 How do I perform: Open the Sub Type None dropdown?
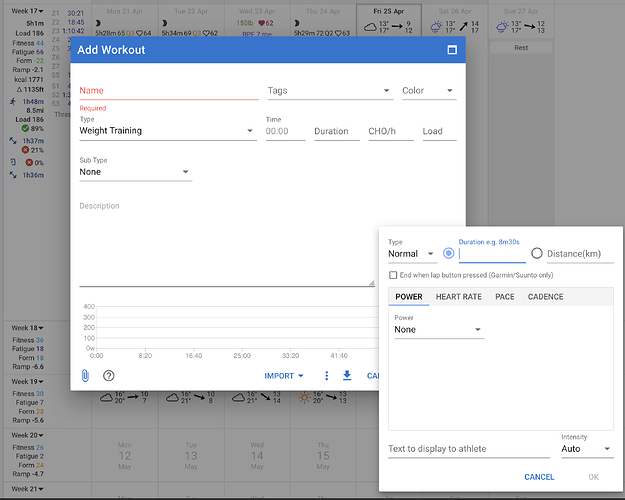tap(136, 172)
